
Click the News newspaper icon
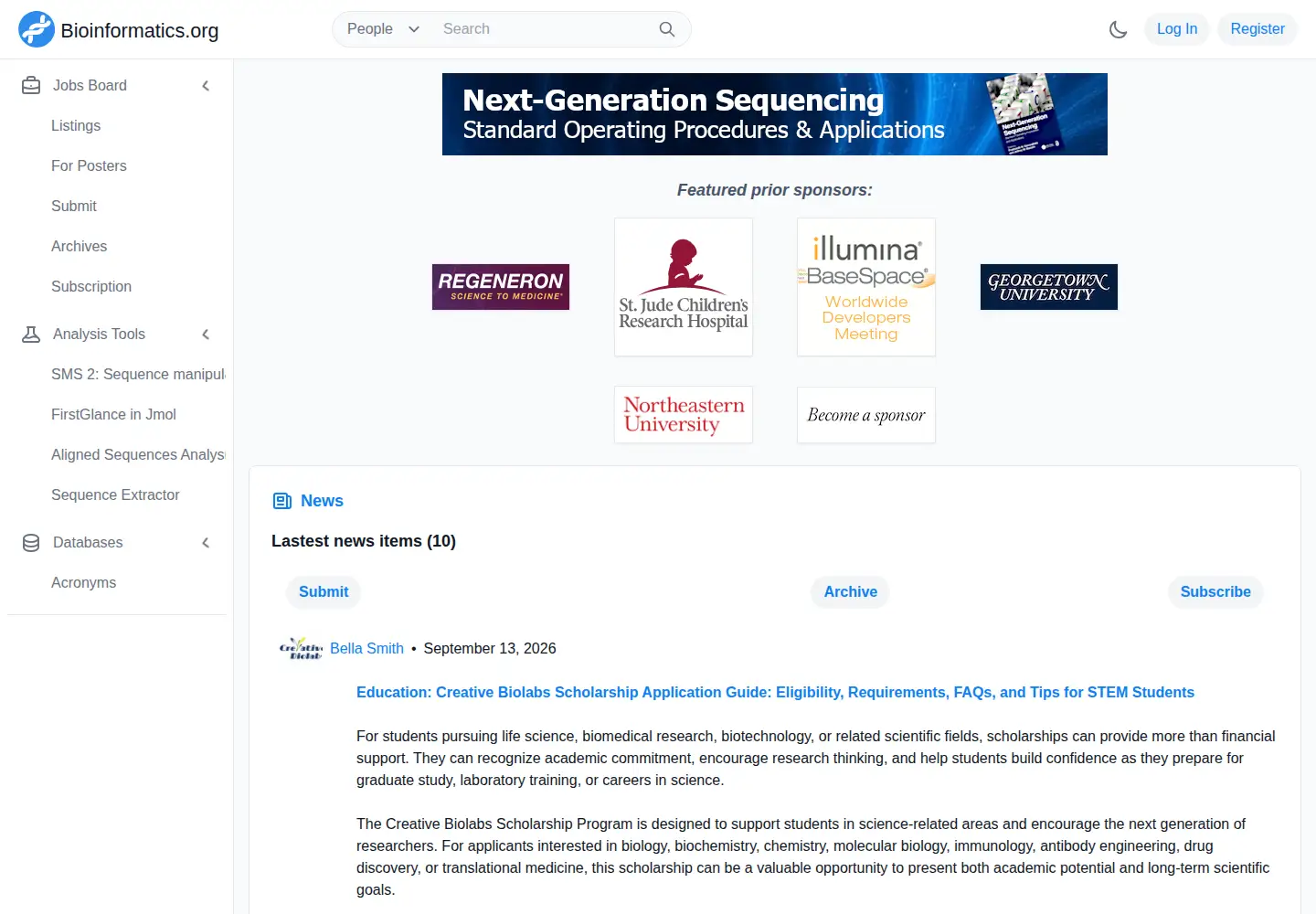click(x=282, y=501)
